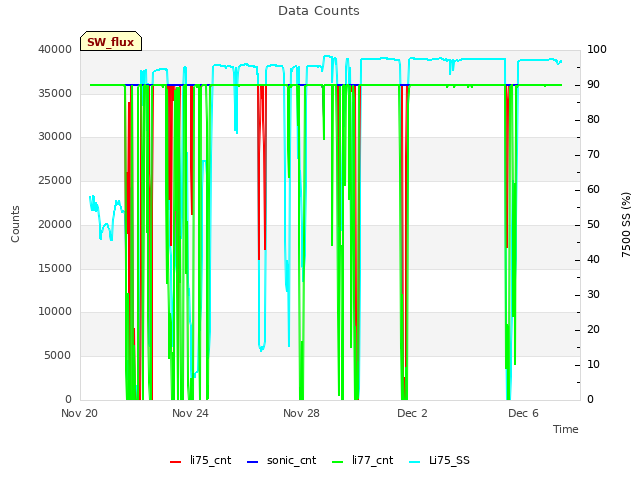Click the blue sonic_cnt legend swatch
The height and width of the screenshot is (480, 640).
pyautogui.click(x=253, y=462)
